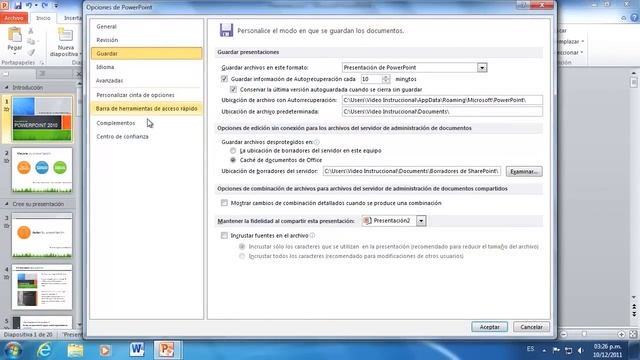Enable Incrustar fuentes en el archivo
The width and height of the screenshot is (640, 360).
(x=224, y=235)
